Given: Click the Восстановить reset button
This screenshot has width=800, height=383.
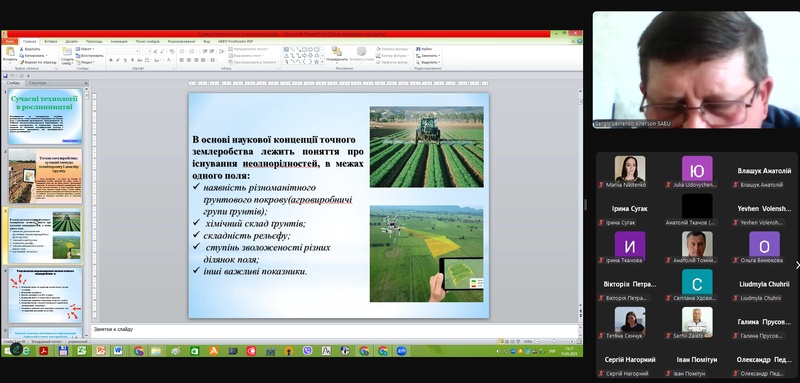Looking at the screenshot, I should (90, 56).
